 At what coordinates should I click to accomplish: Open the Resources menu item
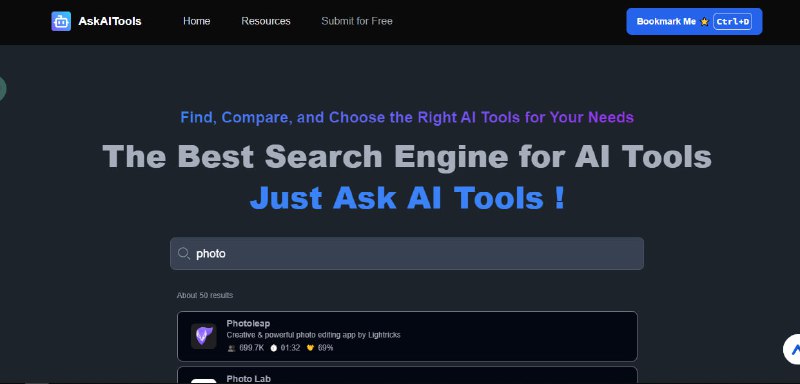pyautogui.click(x=266, y=21)
